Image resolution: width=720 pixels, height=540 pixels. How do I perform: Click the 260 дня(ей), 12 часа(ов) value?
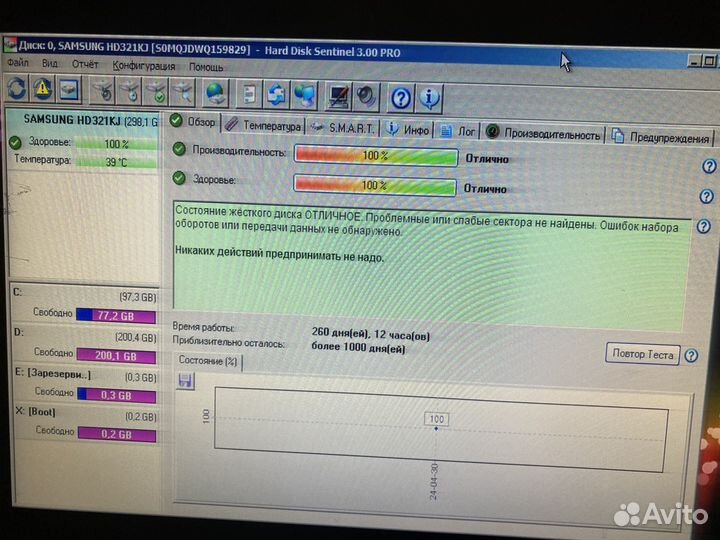coord(371,334)
